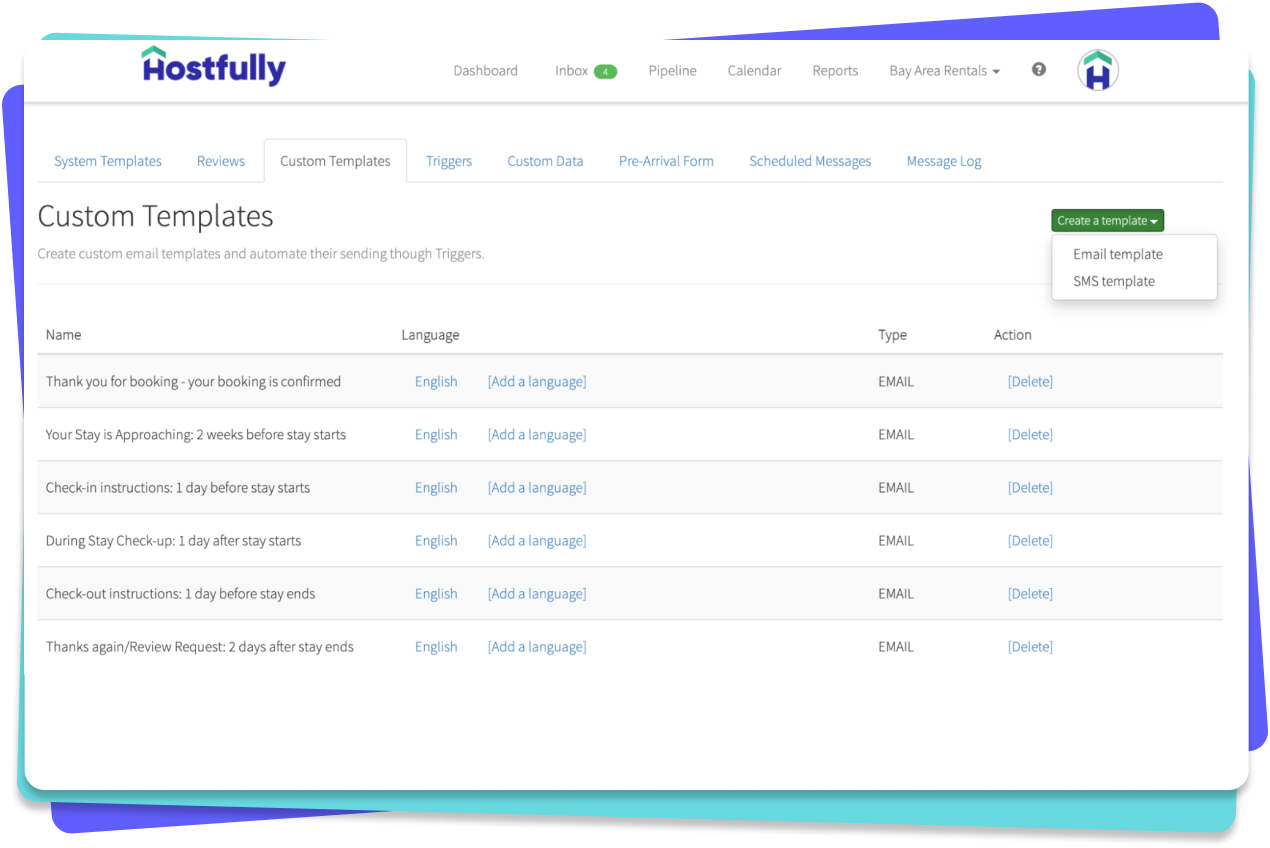Choose SMS template from the menu
The image size is (1270, 848).
pos(1113,281)
